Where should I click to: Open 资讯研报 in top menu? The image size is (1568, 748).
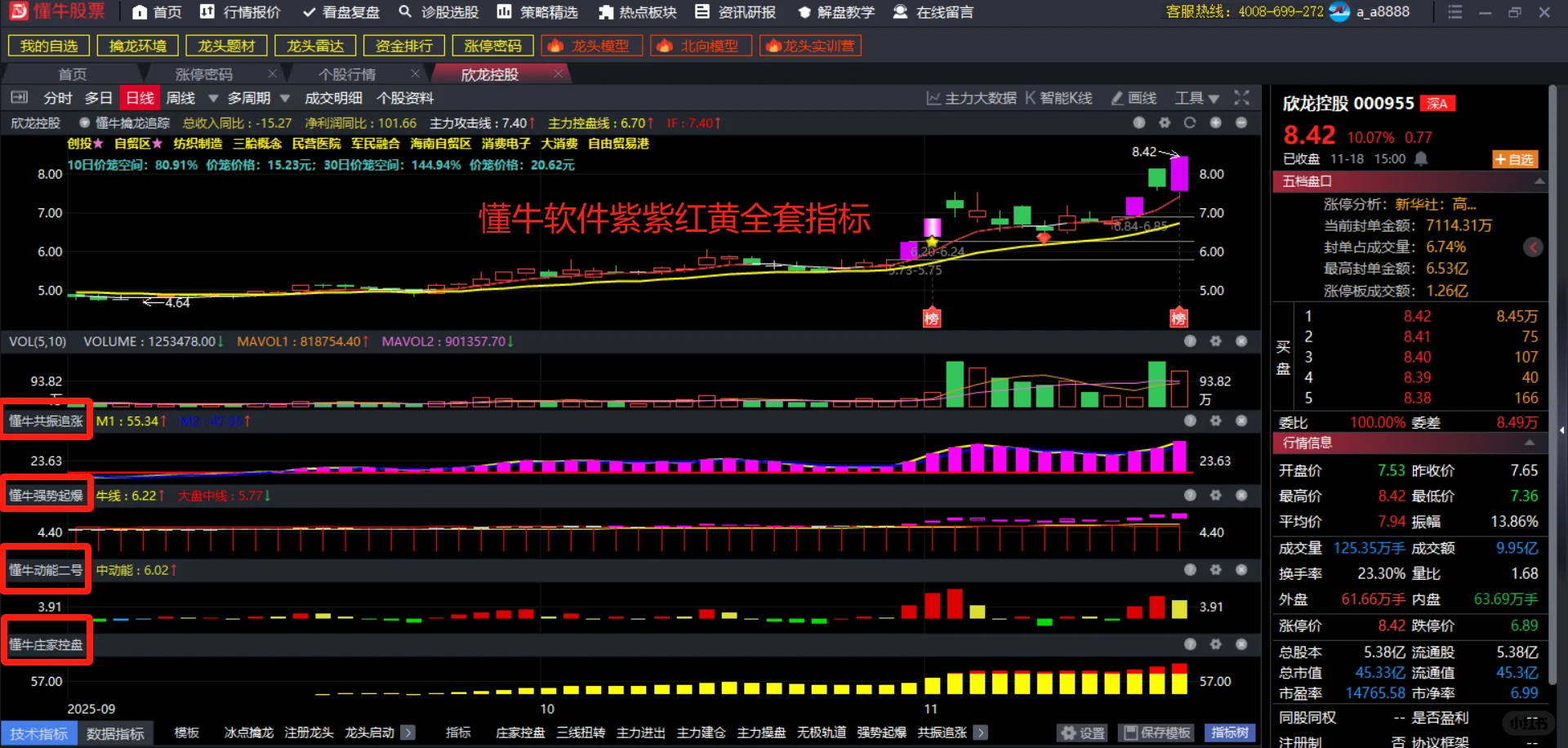[736, 12]
